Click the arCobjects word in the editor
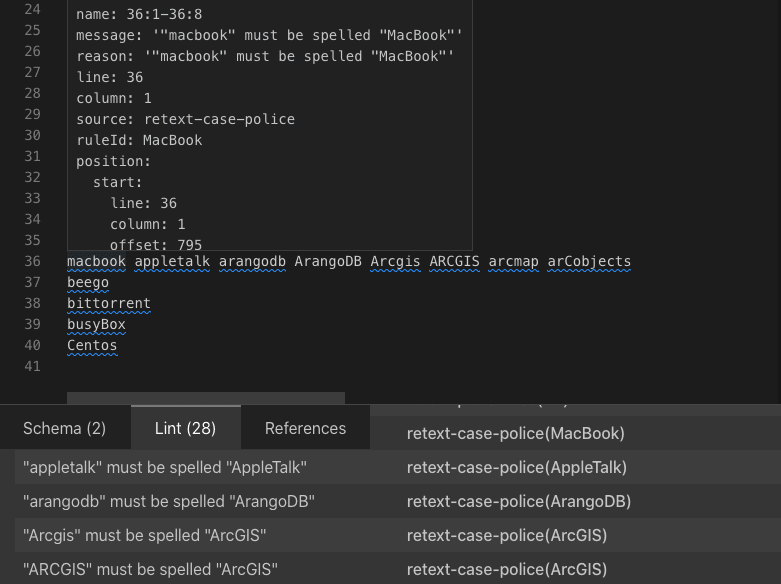 (x=589, y=261)
